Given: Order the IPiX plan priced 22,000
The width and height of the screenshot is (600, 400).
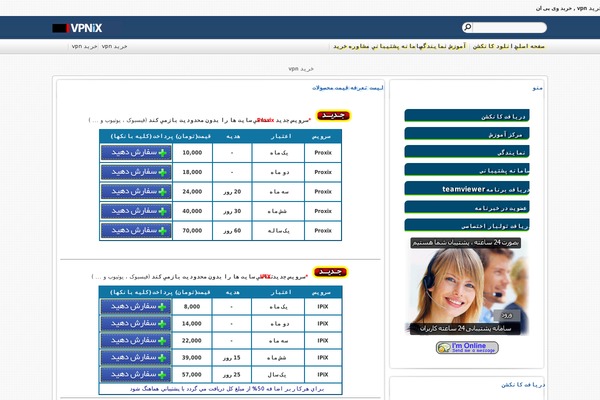Looking at the screenshot, I should [136, 340].
